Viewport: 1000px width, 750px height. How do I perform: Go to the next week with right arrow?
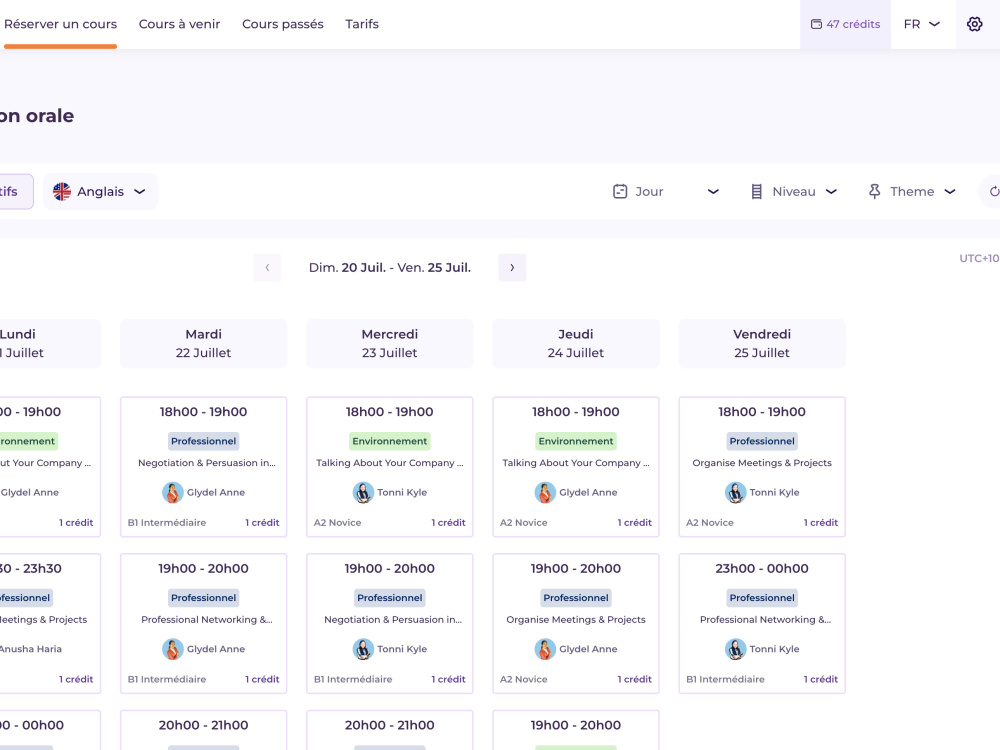512,267
